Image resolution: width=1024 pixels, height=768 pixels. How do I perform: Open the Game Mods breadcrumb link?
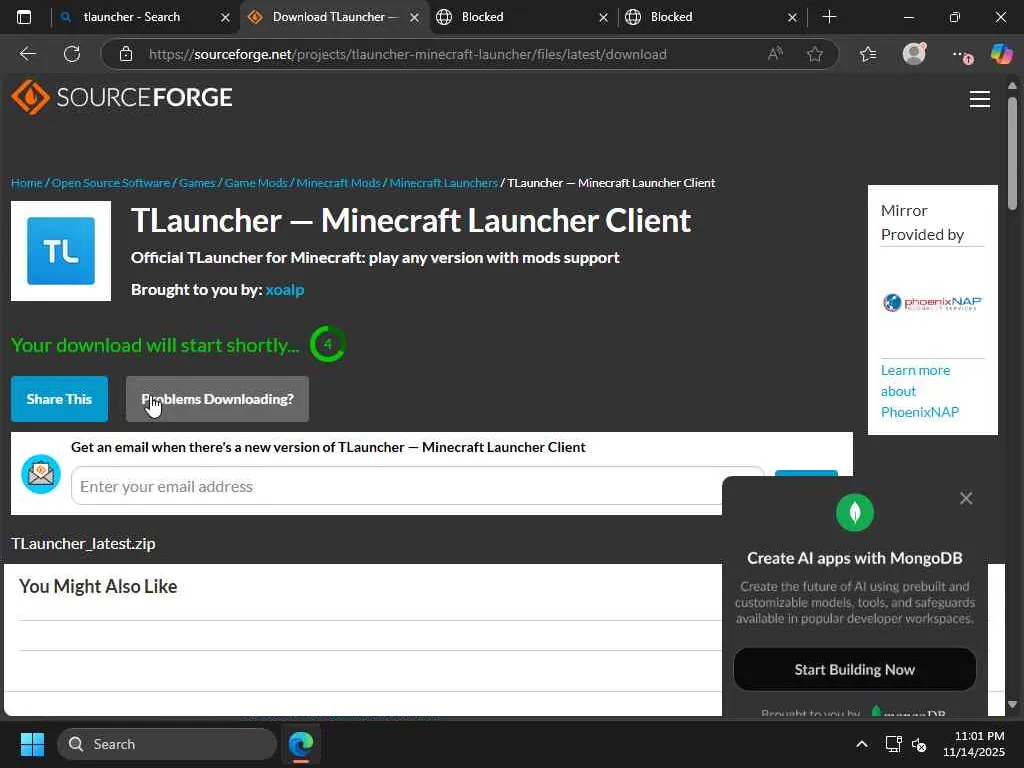256,183
